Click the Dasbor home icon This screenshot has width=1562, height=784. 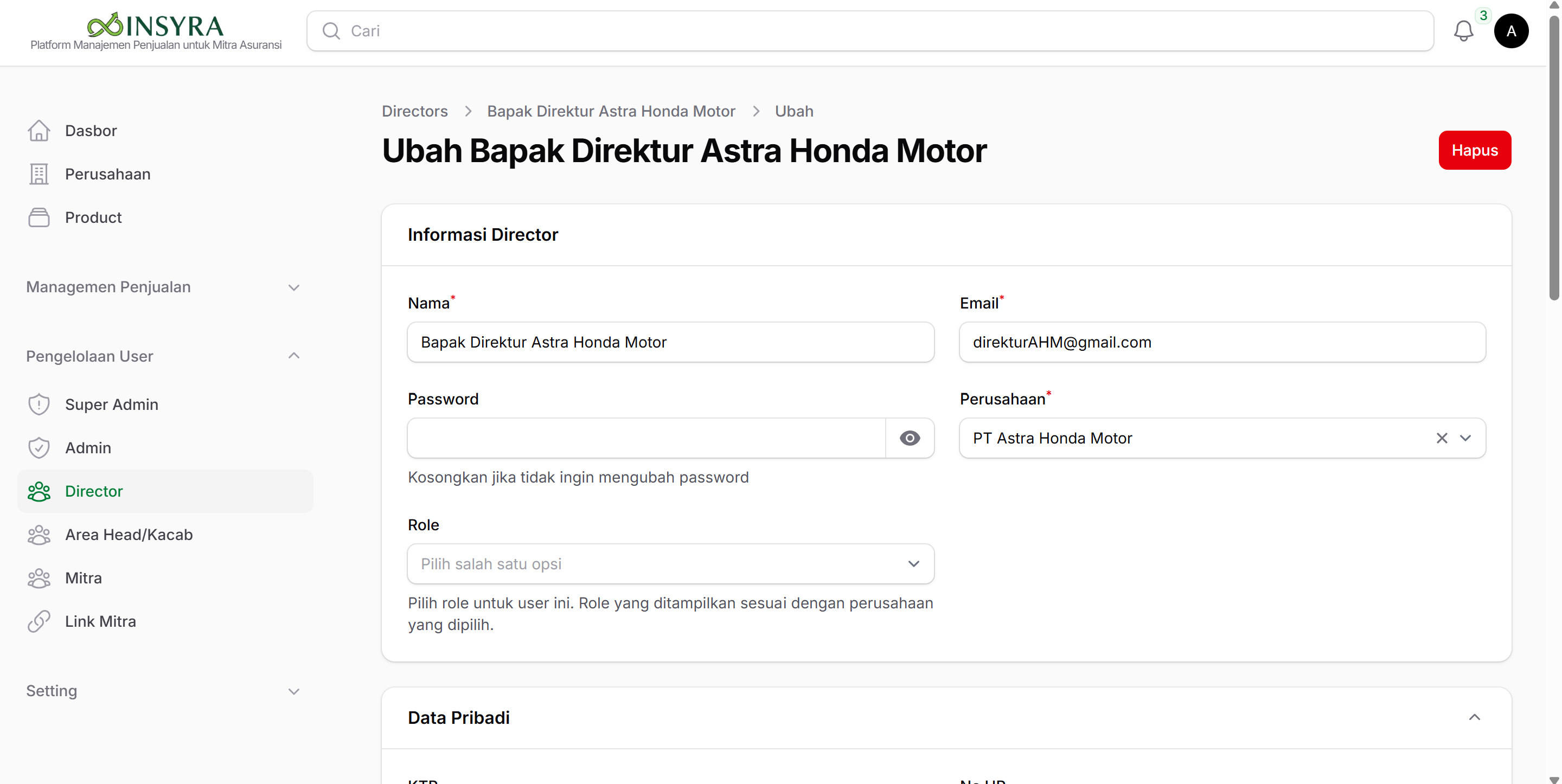click(x=39, y=130)
